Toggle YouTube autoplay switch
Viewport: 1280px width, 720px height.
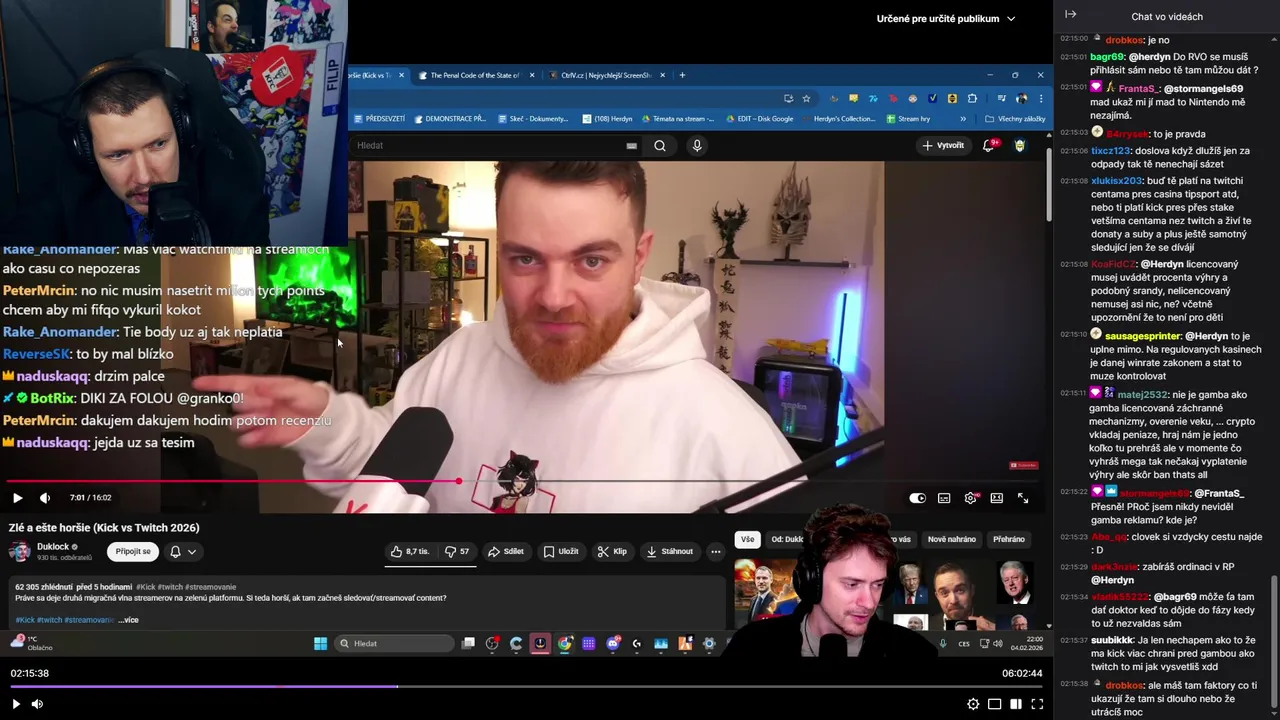tap(917, 498)
